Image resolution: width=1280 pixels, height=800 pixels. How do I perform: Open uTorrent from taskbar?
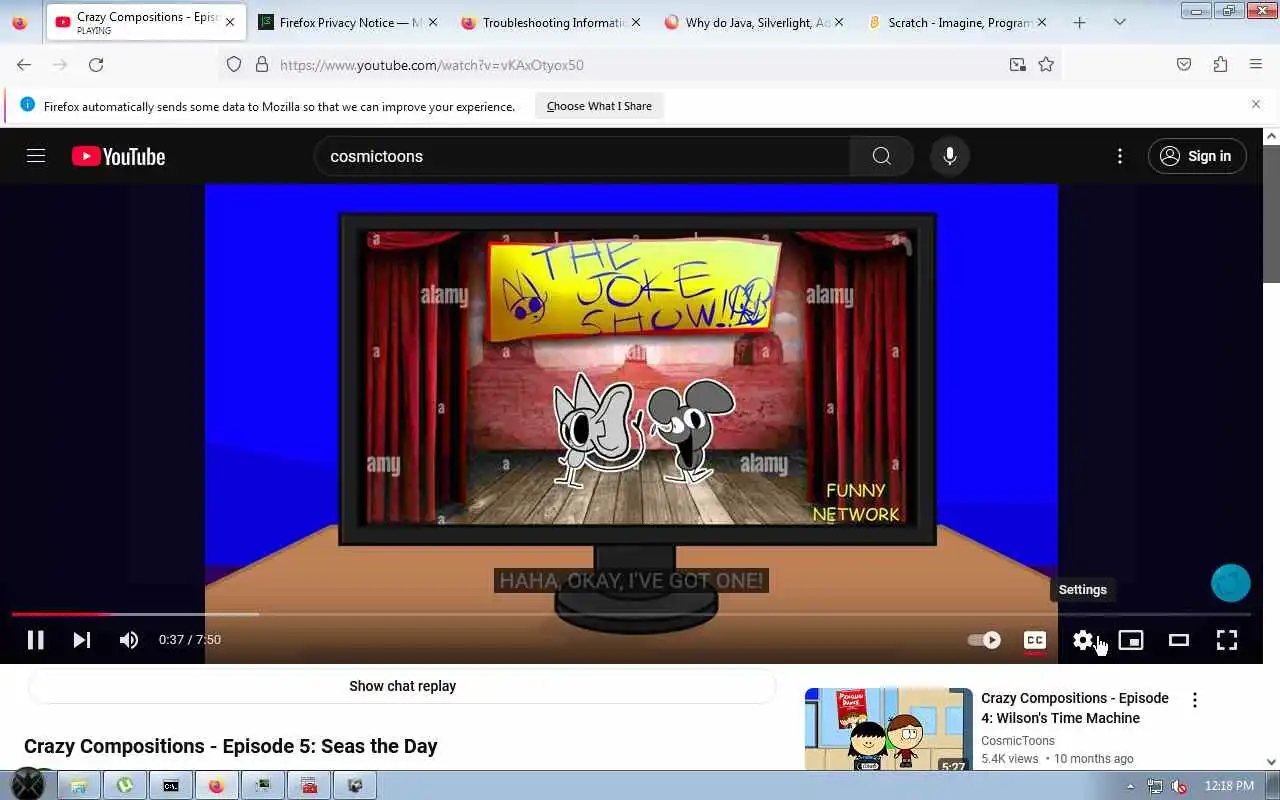coord(124,786)
